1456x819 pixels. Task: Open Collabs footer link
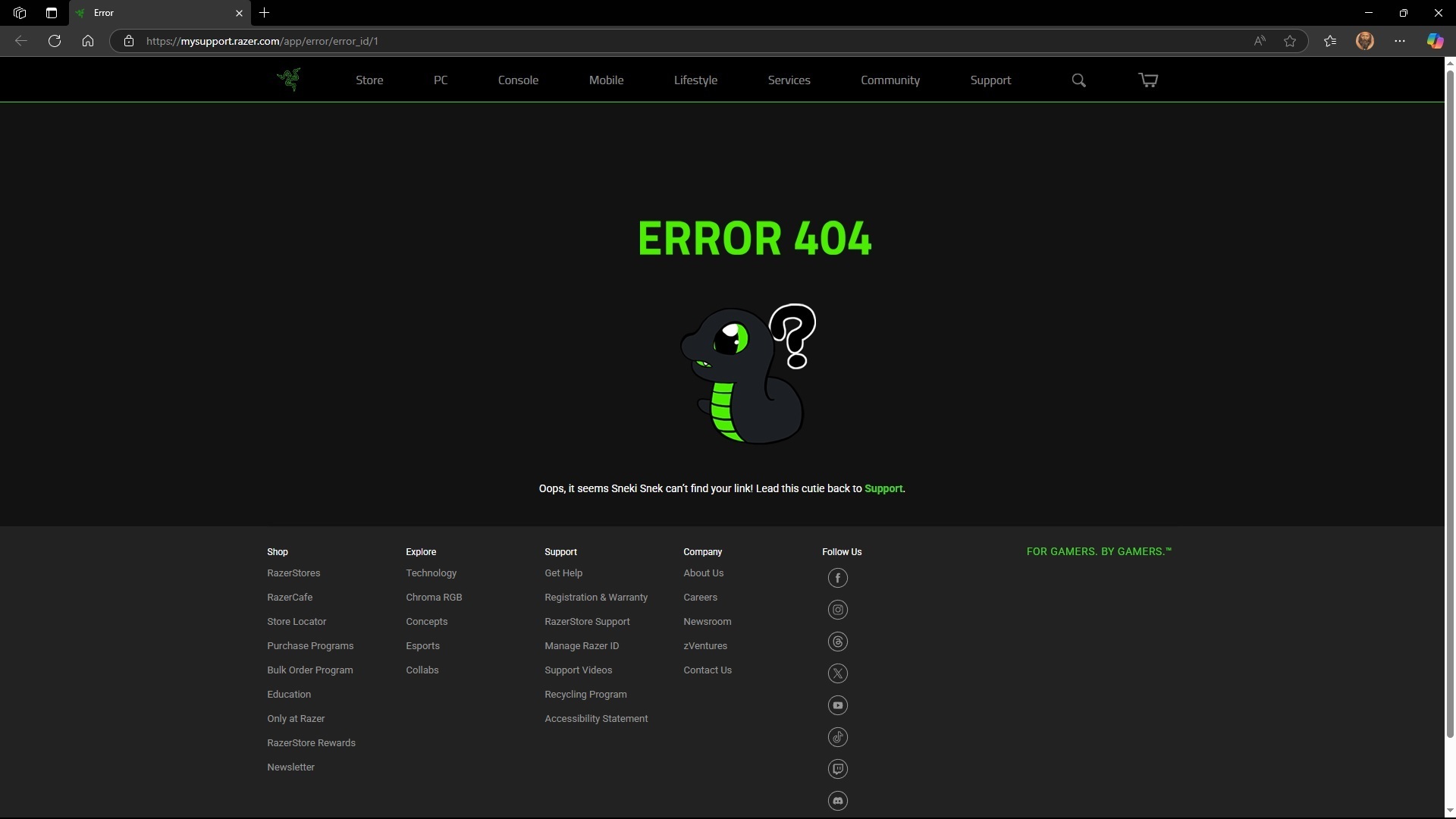point(422,670)
